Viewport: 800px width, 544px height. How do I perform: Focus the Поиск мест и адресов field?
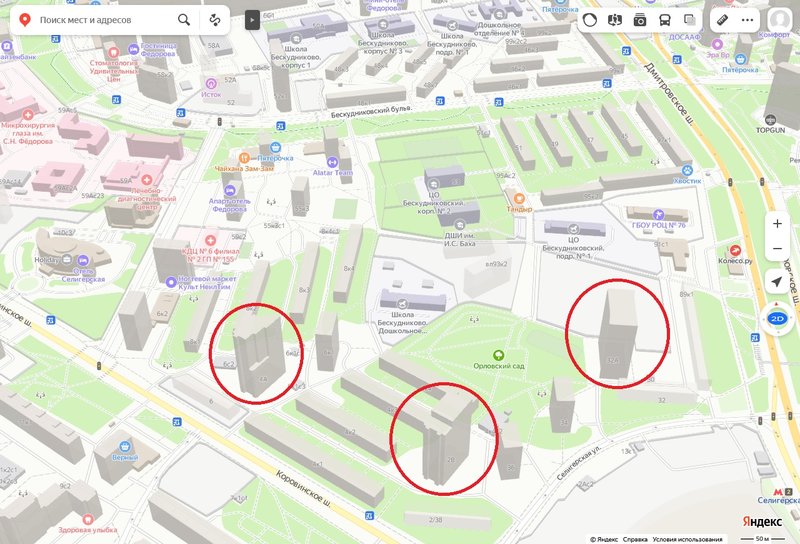pos(105,20)
